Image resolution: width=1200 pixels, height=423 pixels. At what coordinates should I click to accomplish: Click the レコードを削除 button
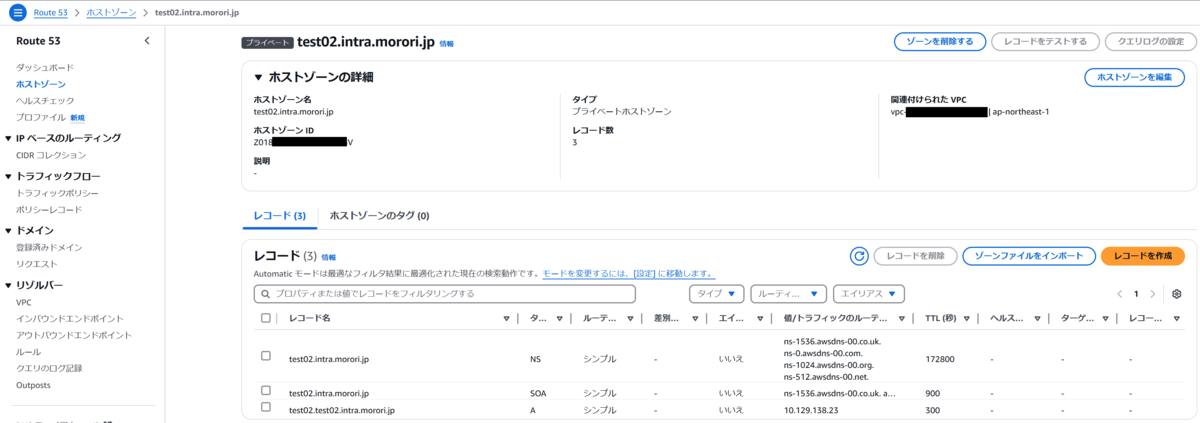pos(915,256)
